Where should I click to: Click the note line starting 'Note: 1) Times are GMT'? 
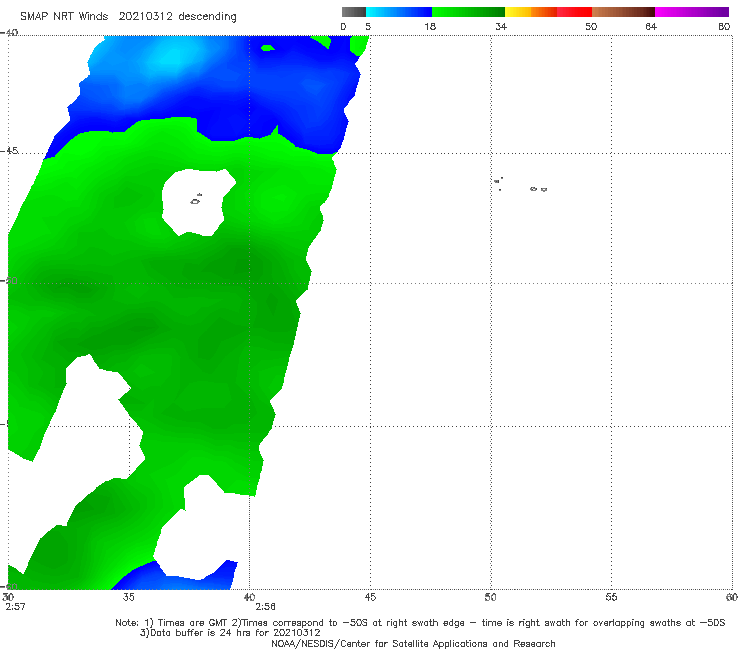[x=420, y=623]
